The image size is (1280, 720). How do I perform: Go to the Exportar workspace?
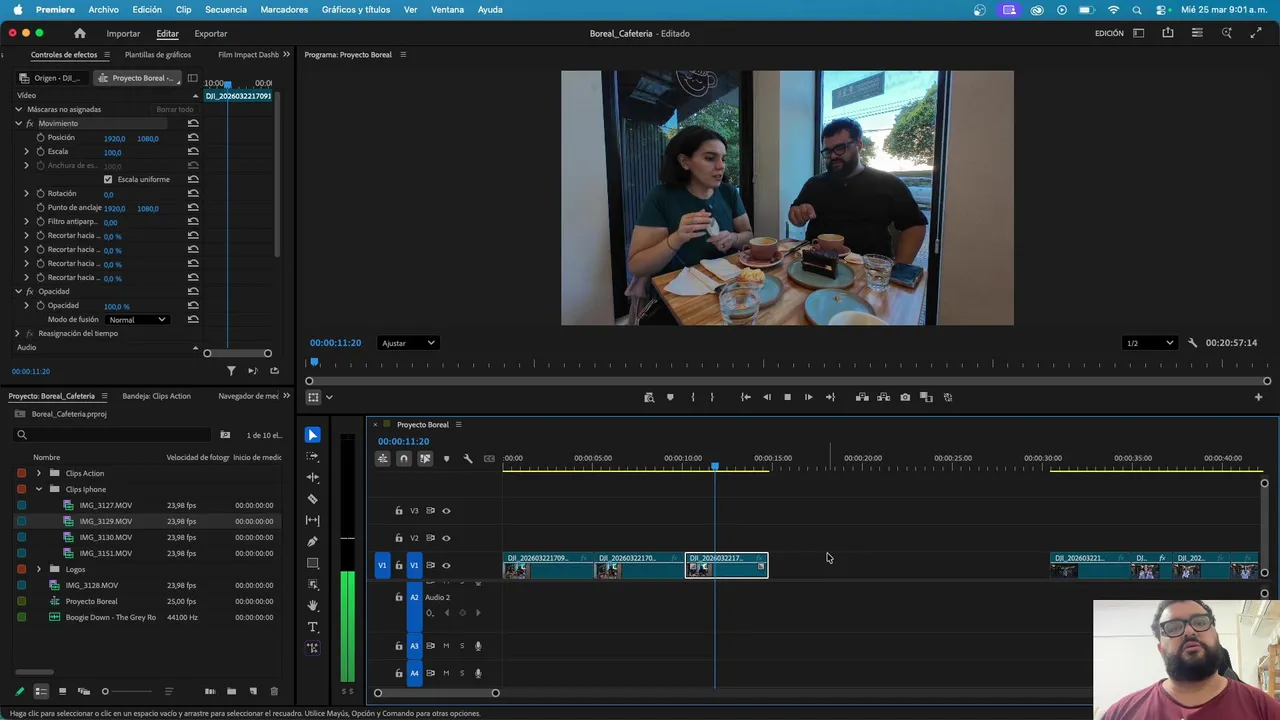[211, 33]
